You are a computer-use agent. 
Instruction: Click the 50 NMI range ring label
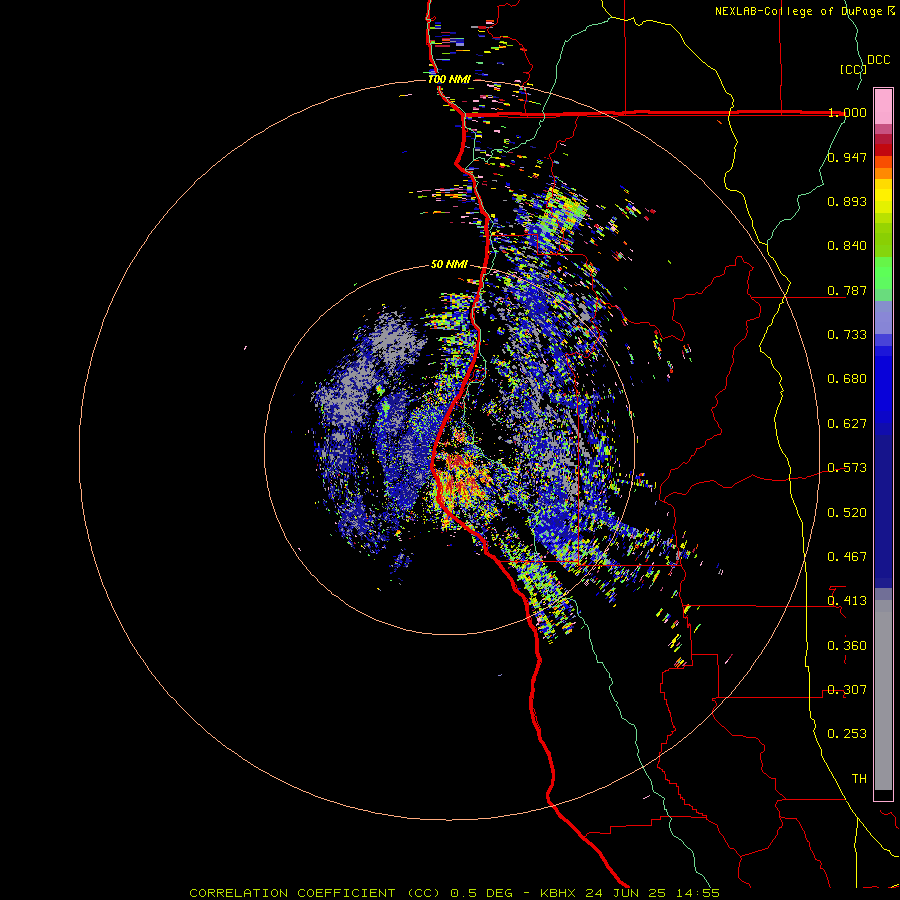pos(449,265)
